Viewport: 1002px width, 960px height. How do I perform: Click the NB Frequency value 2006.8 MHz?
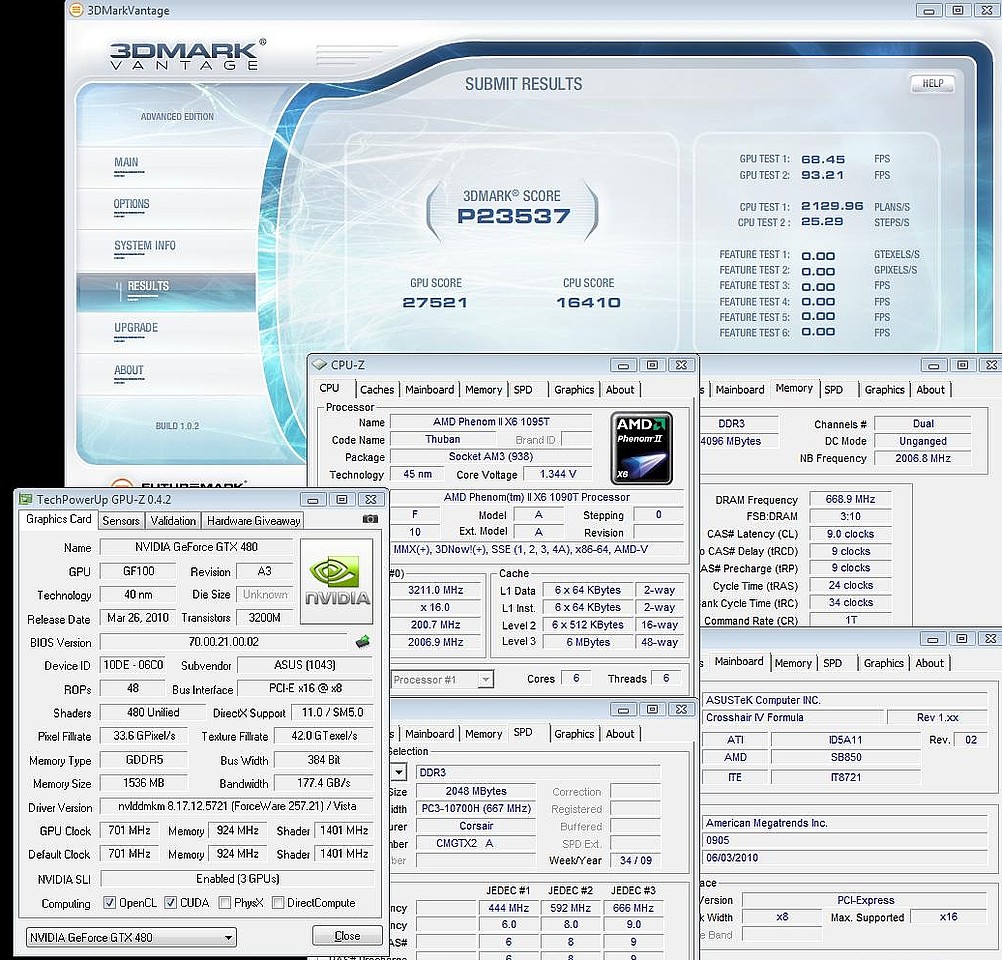point(922,458)
